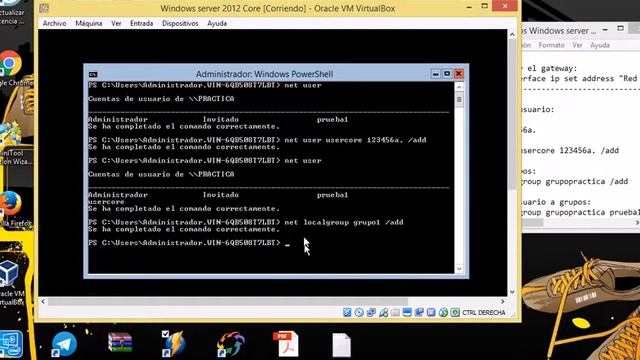The height and width of the screenshot is (360, 640).
Task: Click the 'net user usercore 123456a. /add' command in PowerShell
Action: [355, 140]
